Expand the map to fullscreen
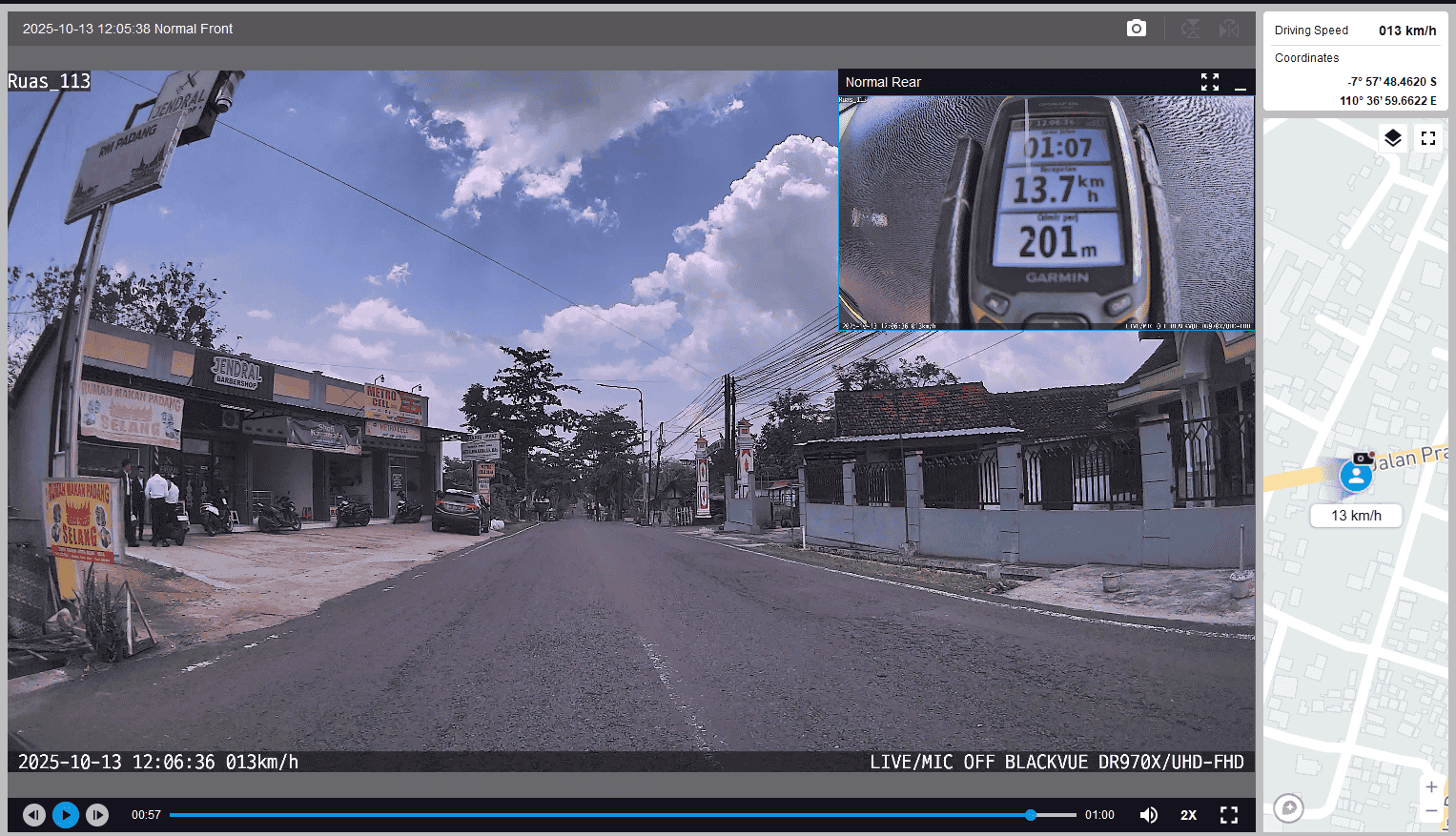This screenshot has height=836, width=1456. [1427, 138]
